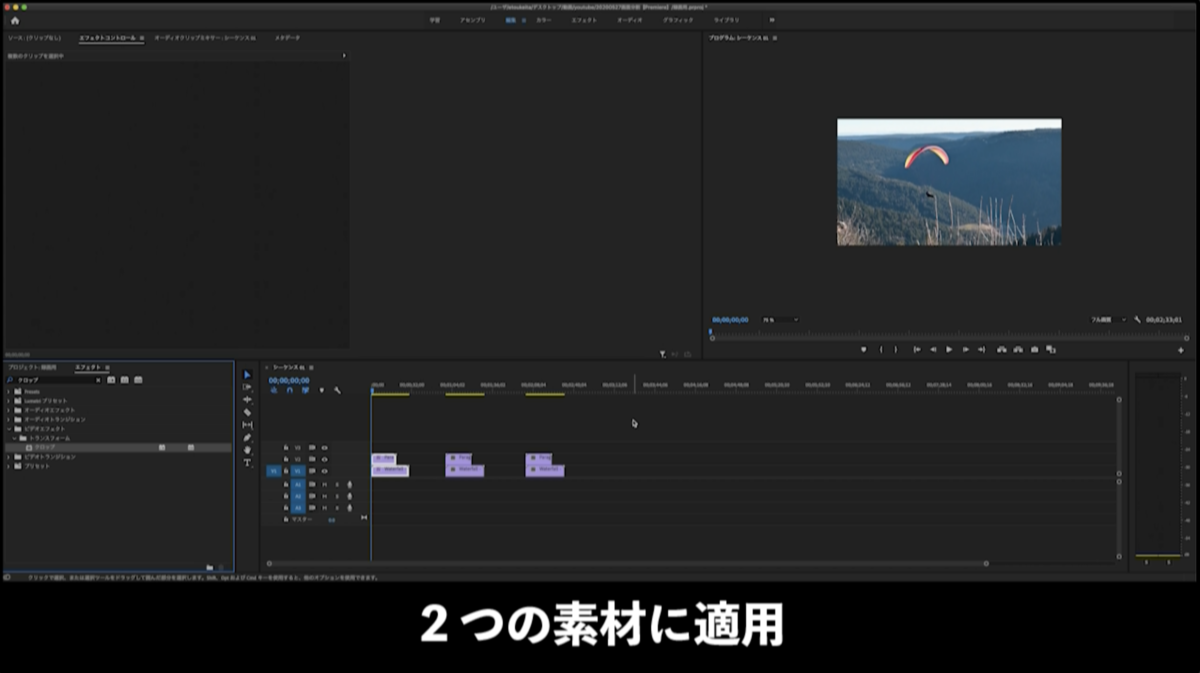Open the Program monitor button editor plus

click(1180, 350)
